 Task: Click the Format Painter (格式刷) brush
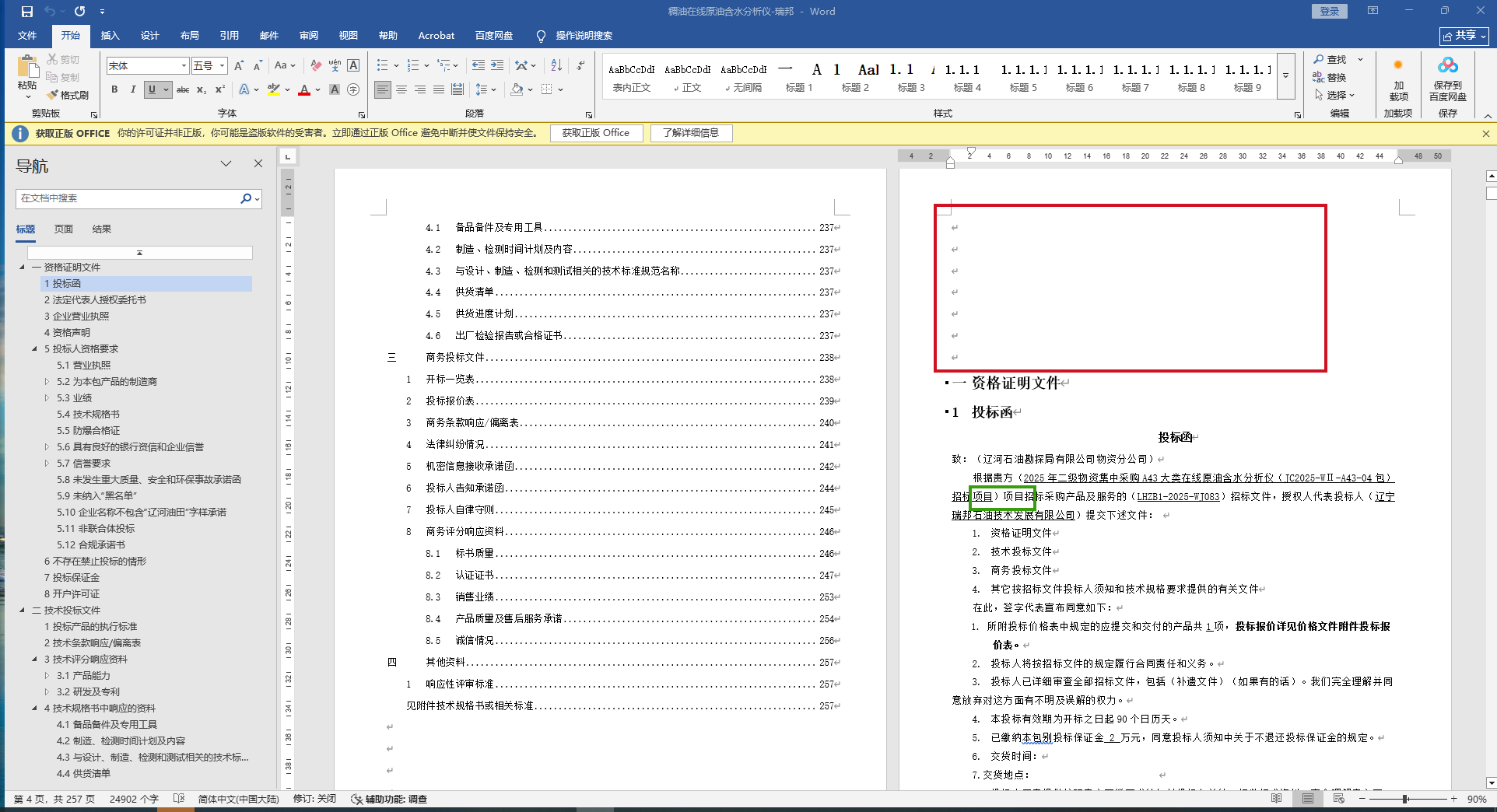coord(68,95)
